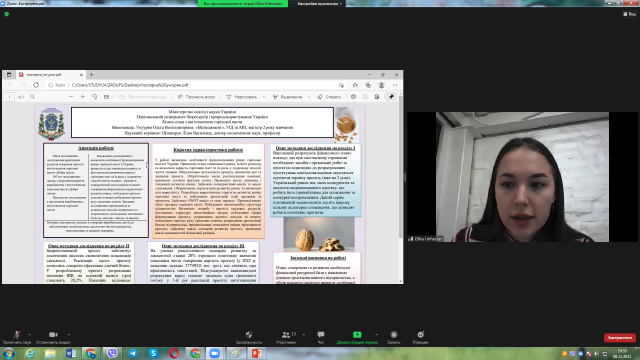This screenshot has width=640, height=360.
Task: Open Zoom View (Вид) layout option
Action: [x=629, y=14]
